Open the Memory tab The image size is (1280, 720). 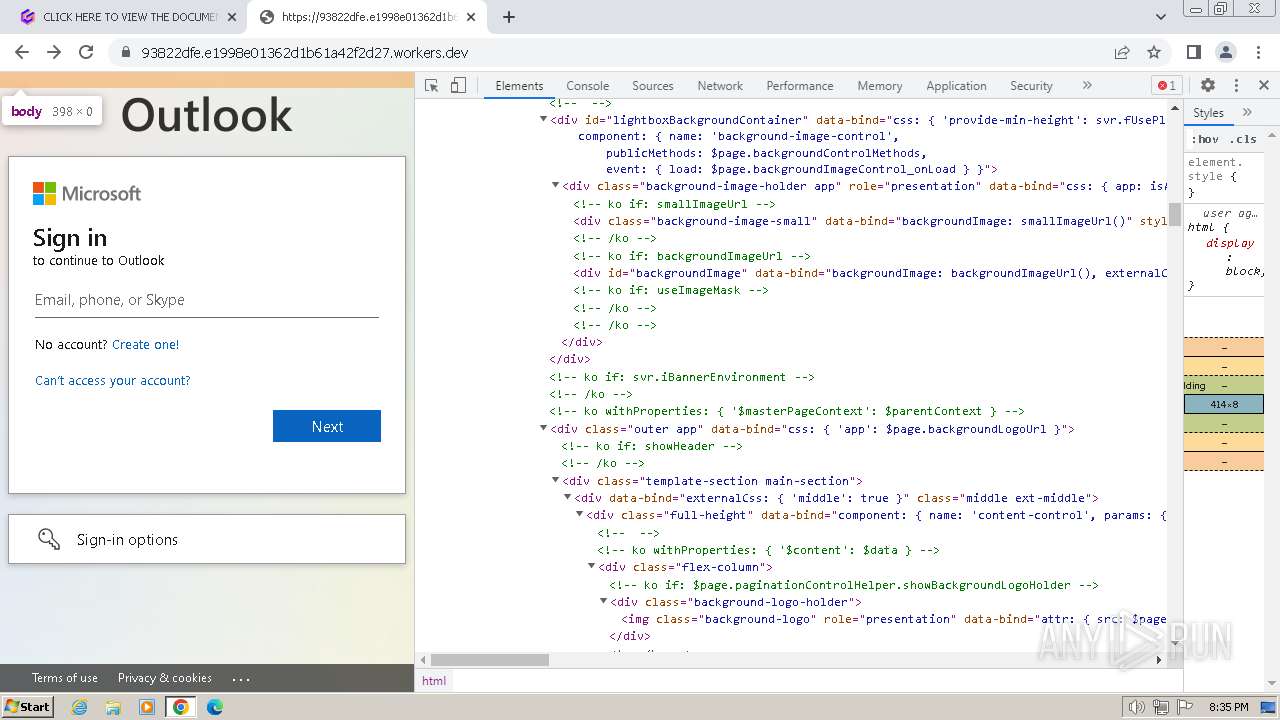click(879, 86)
